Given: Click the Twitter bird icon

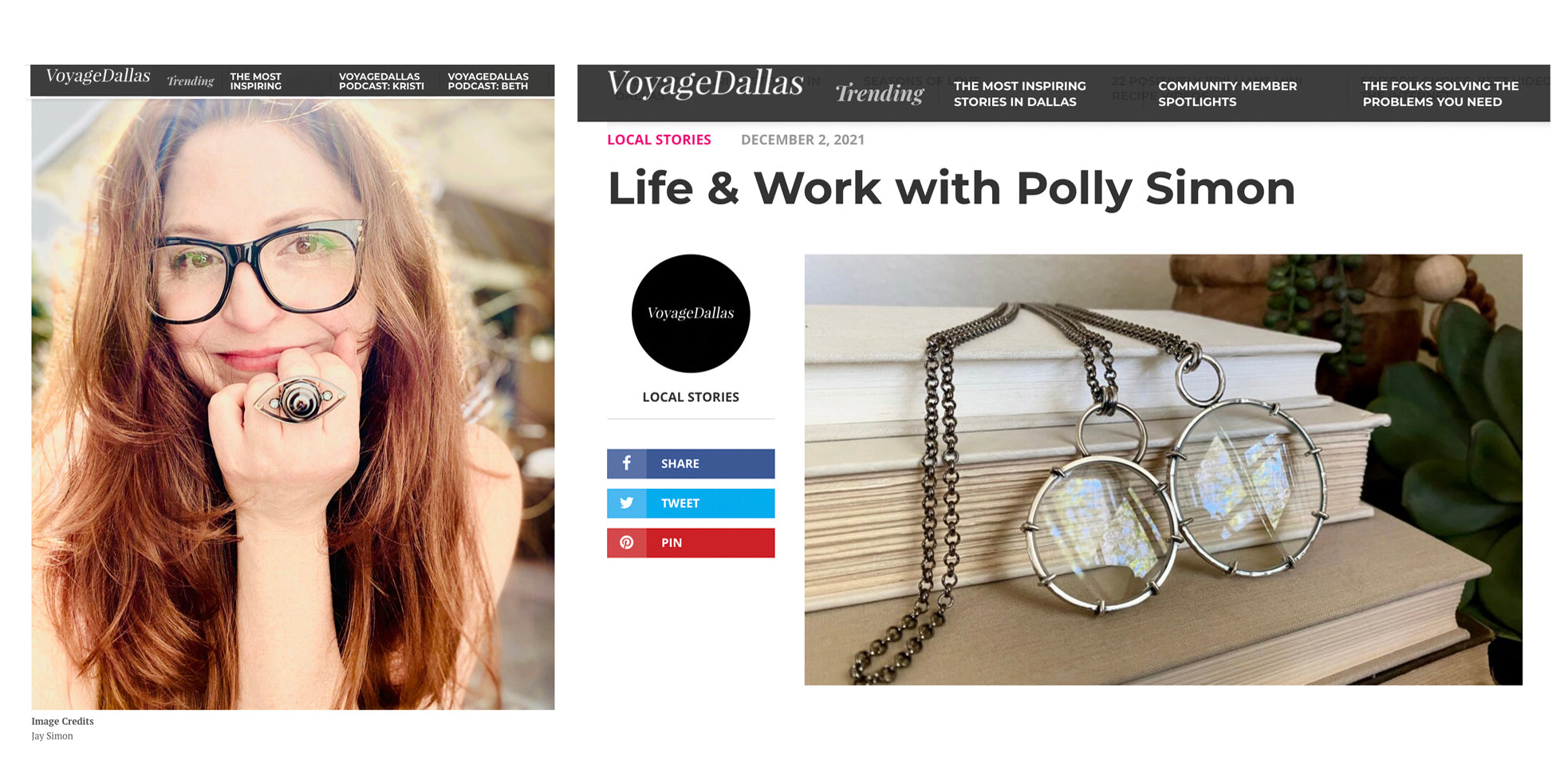Looking at the screenshot, I should (x=627, y=503).
